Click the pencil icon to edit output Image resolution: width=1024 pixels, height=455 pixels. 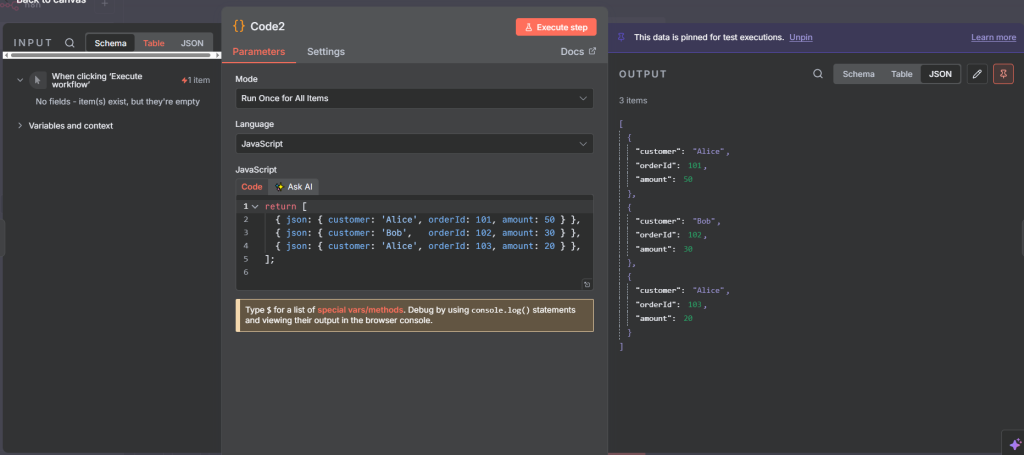click(977, 74)
